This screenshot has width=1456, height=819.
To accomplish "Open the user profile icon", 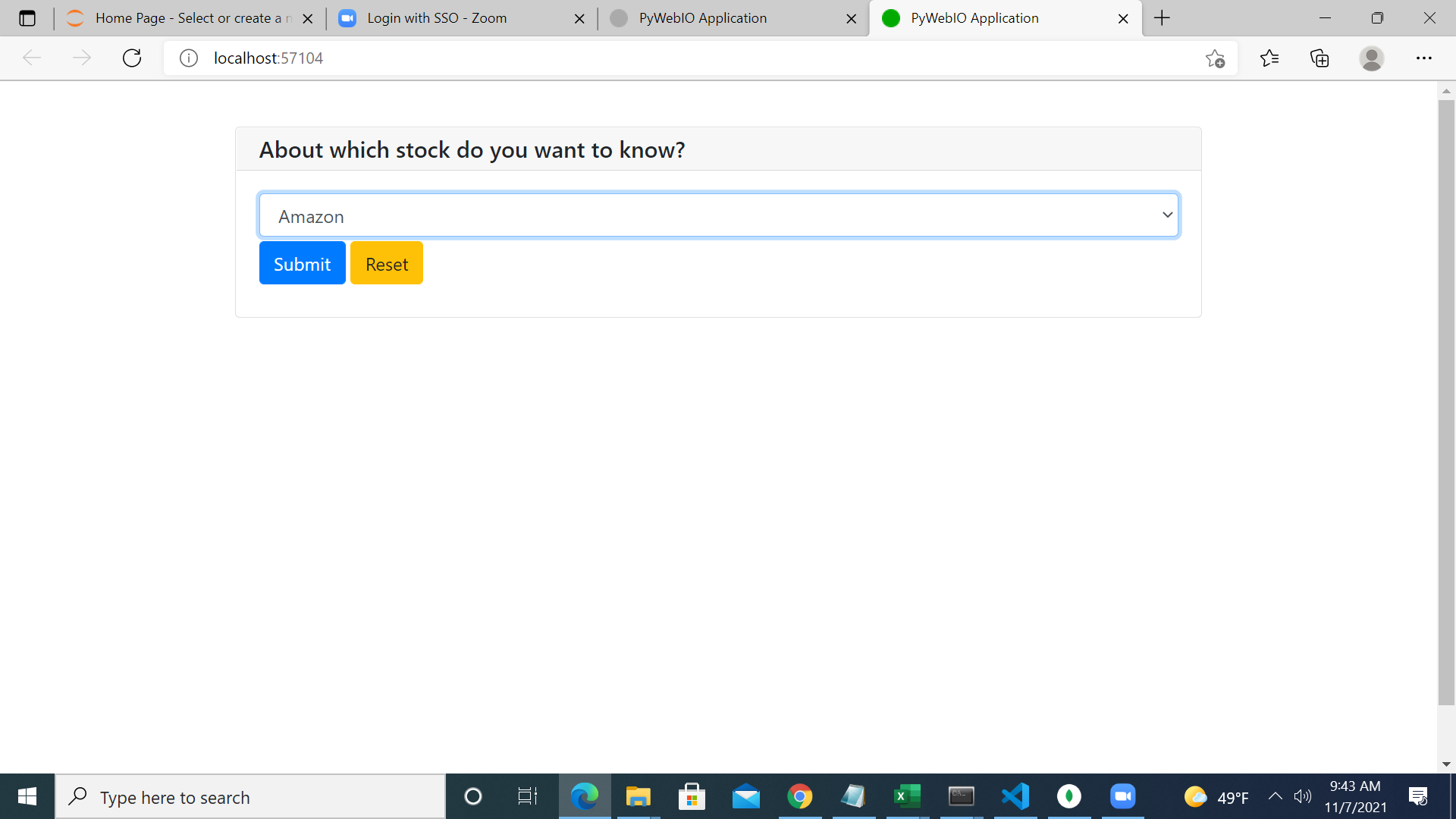I will pyautogui.click(x=1371, y=58).
